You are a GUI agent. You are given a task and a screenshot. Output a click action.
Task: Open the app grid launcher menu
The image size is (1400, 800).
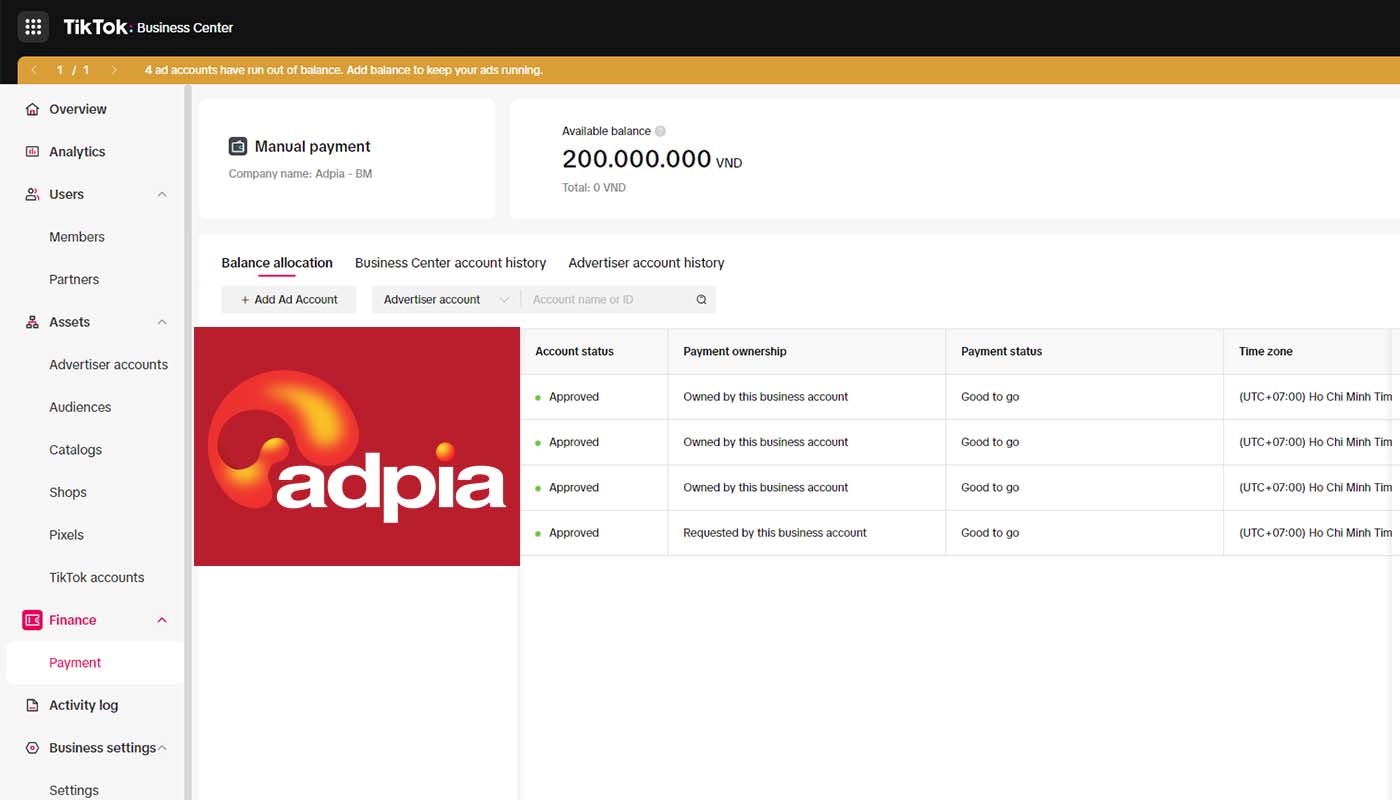[33, 27]
